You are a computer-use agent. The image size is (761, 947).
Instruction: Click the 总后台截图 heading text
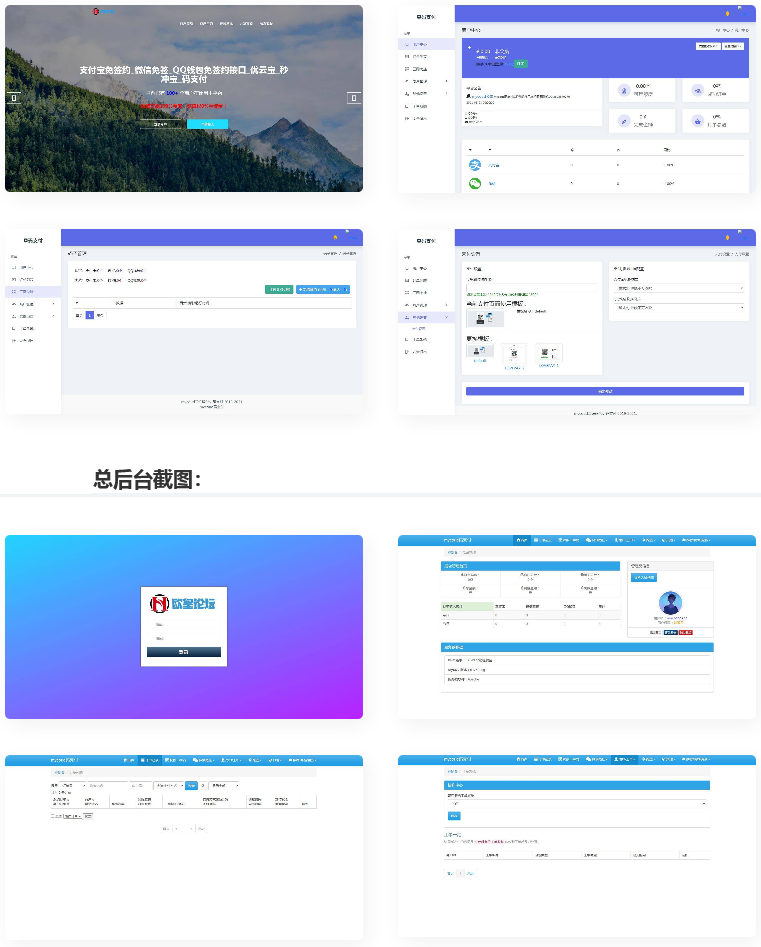148,479
